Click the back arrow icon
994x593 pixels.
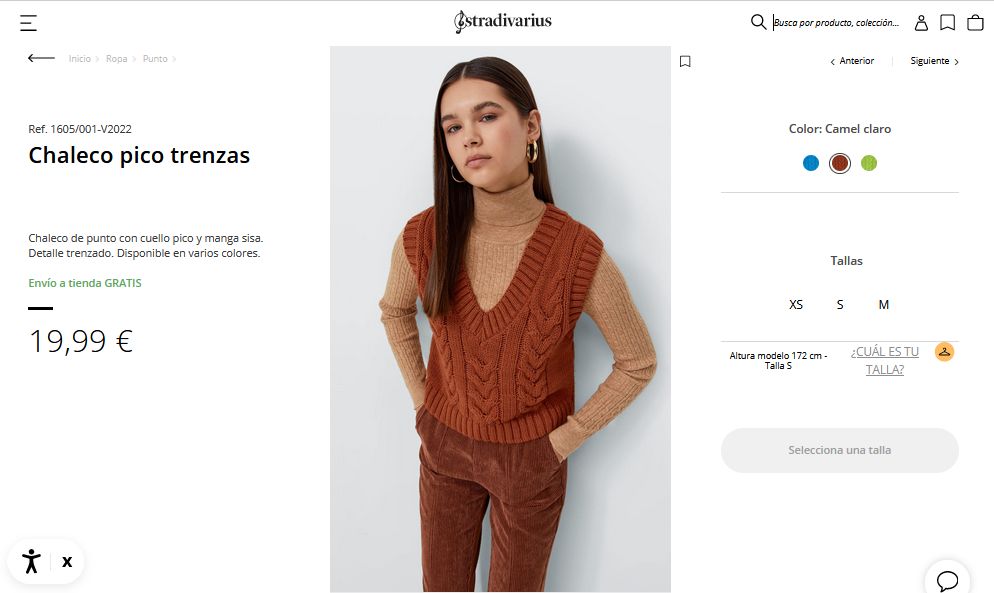(41, 58)
